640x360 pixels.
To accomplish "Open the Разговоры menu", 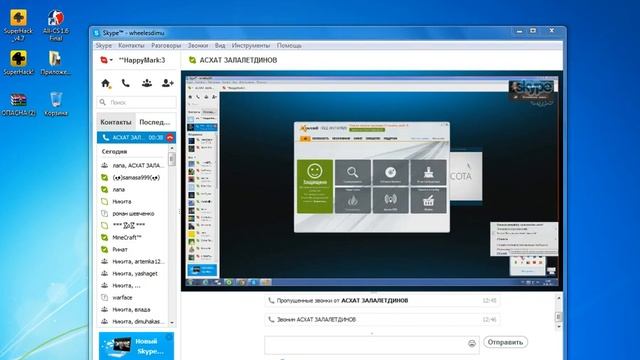I will (x=166, y=46).
